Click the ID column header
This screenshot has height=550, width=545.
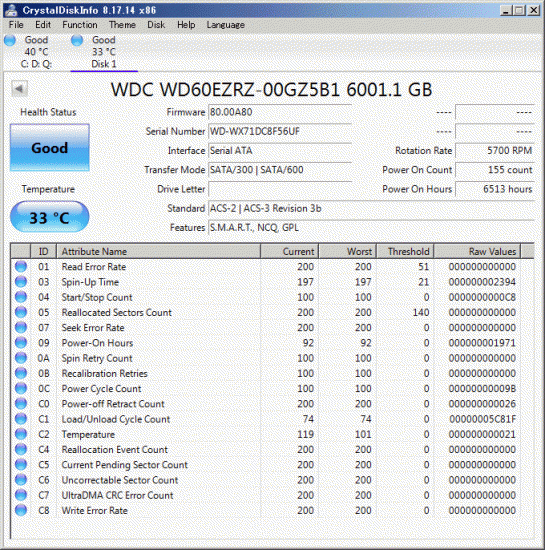pos(43,251)
